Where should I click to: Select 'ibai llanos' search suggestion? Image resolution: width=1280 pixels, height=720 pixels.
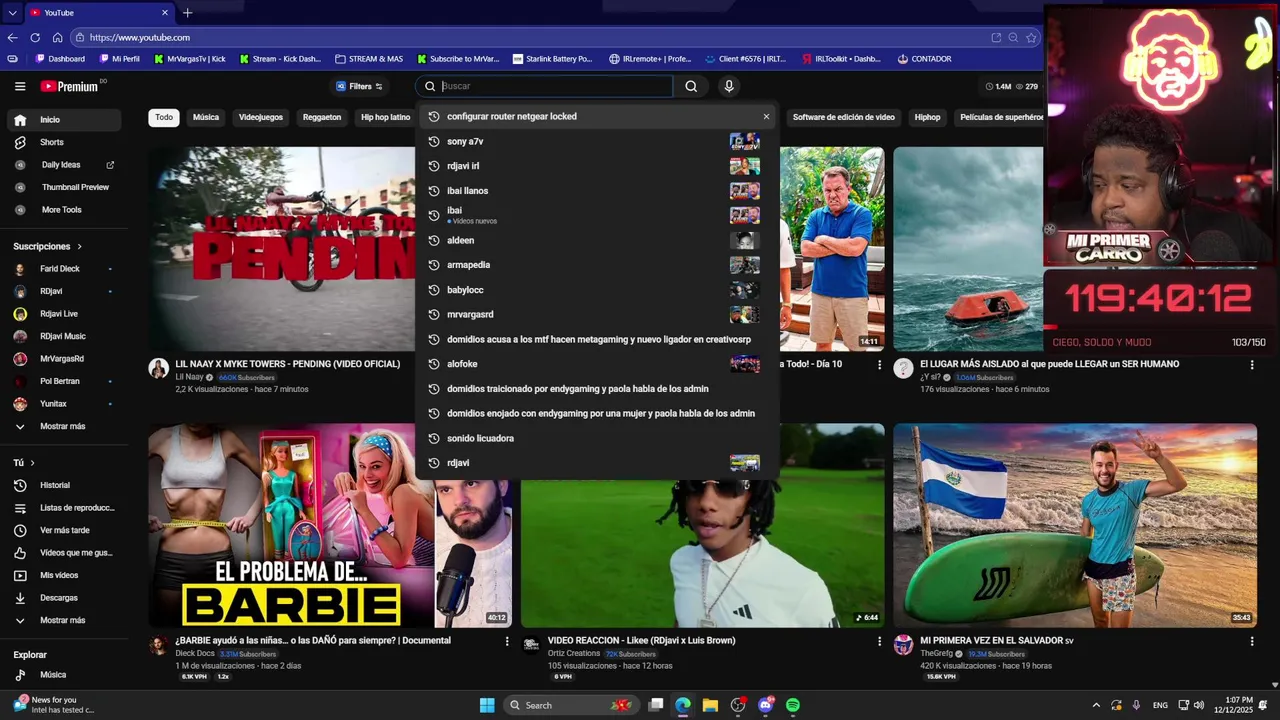point(597,191)
